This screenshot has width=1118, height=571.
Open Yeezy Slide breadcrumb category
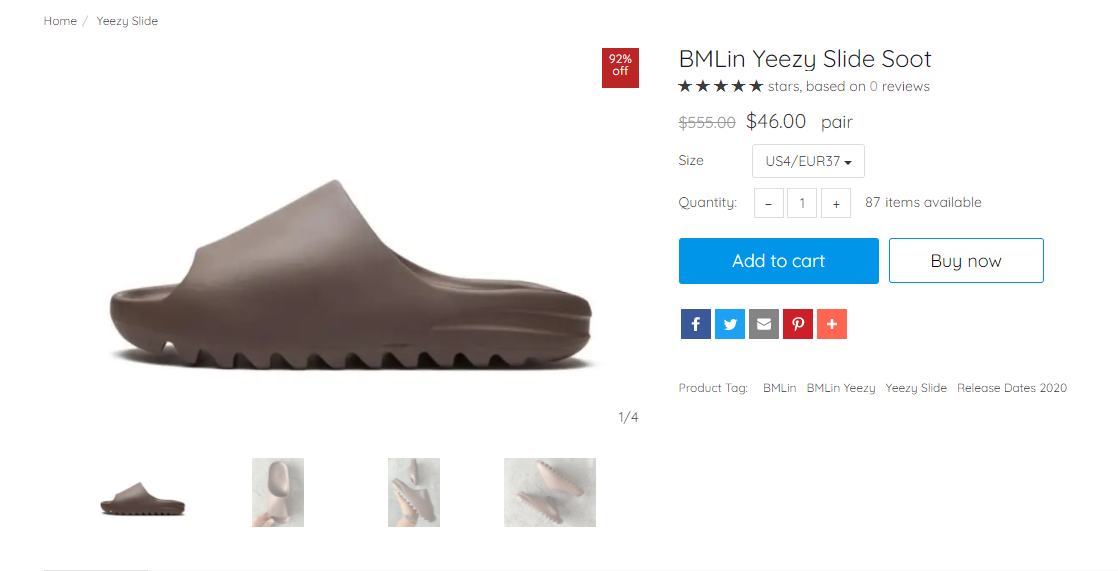(127, 21)
